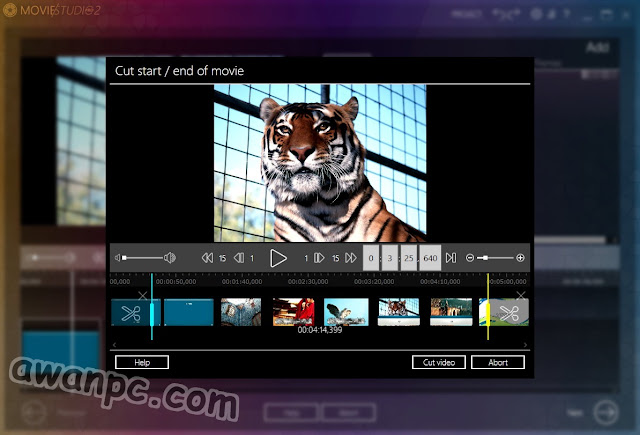Jump forward 15 frames with the fast-forward icon
The height and width of the screenshot is (435, 640).
[x=351, y=258]
